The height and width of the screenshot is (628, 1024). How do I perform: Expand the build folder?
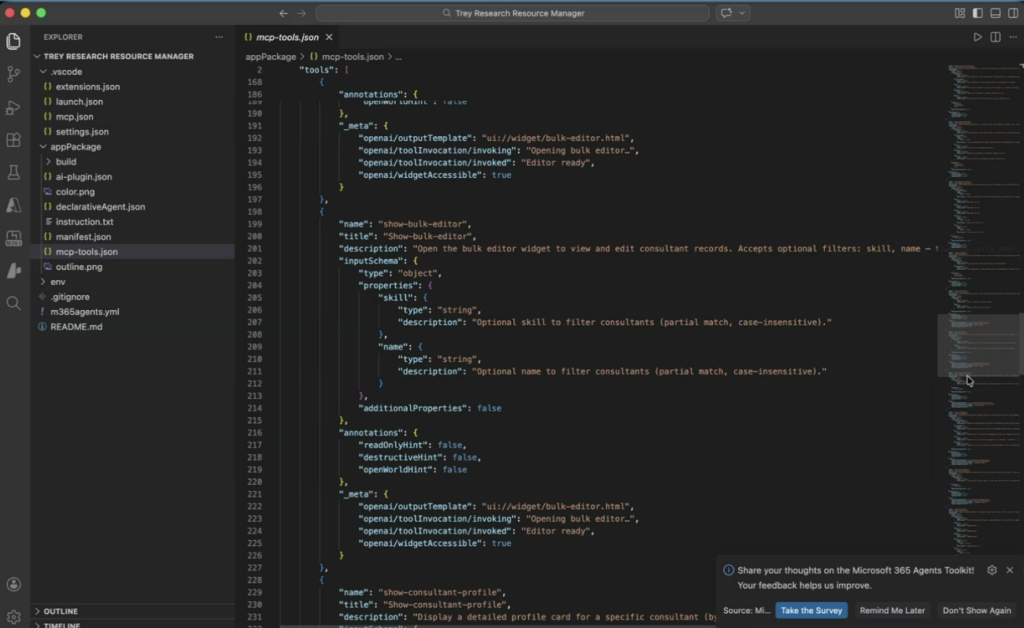(66, 161)
